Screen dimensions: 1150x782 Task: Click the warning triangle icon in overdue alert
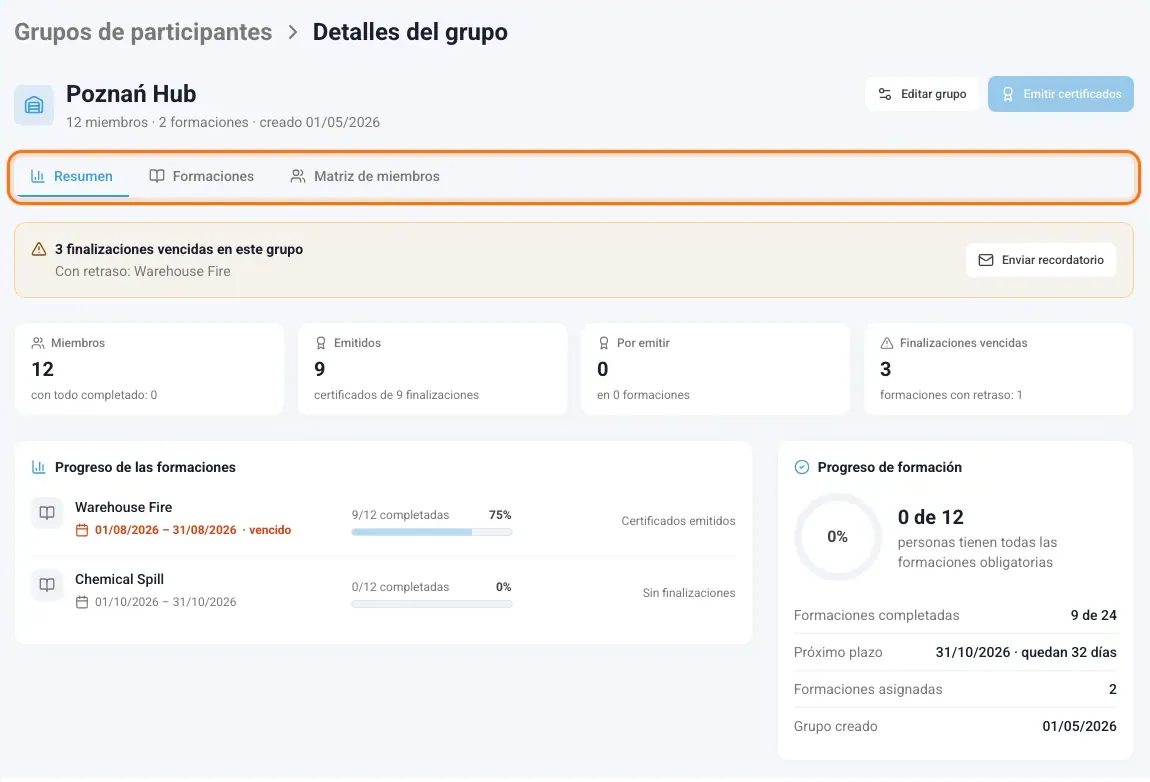(x=39, y=249)
